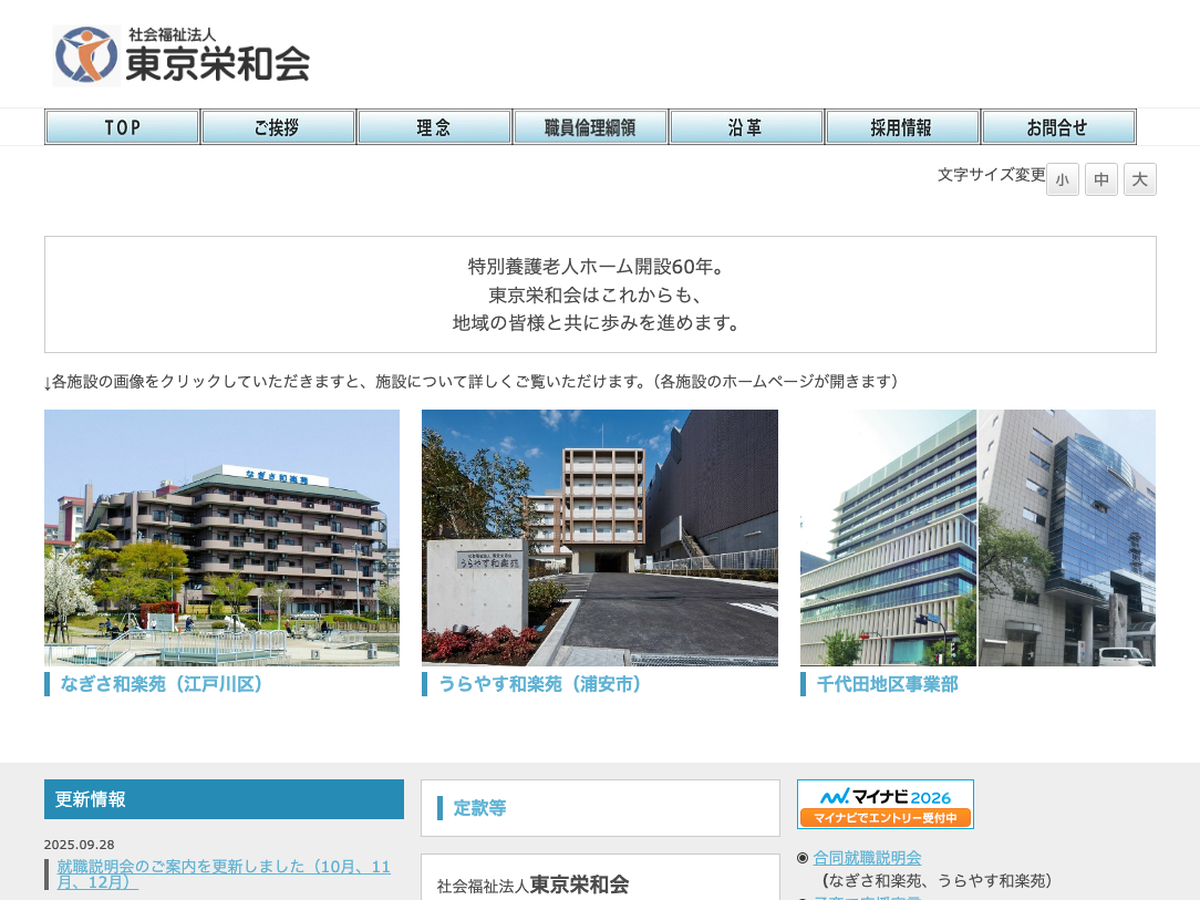
Task: Open the ご挨拶 navigation tab
Action: click(278, 127)
